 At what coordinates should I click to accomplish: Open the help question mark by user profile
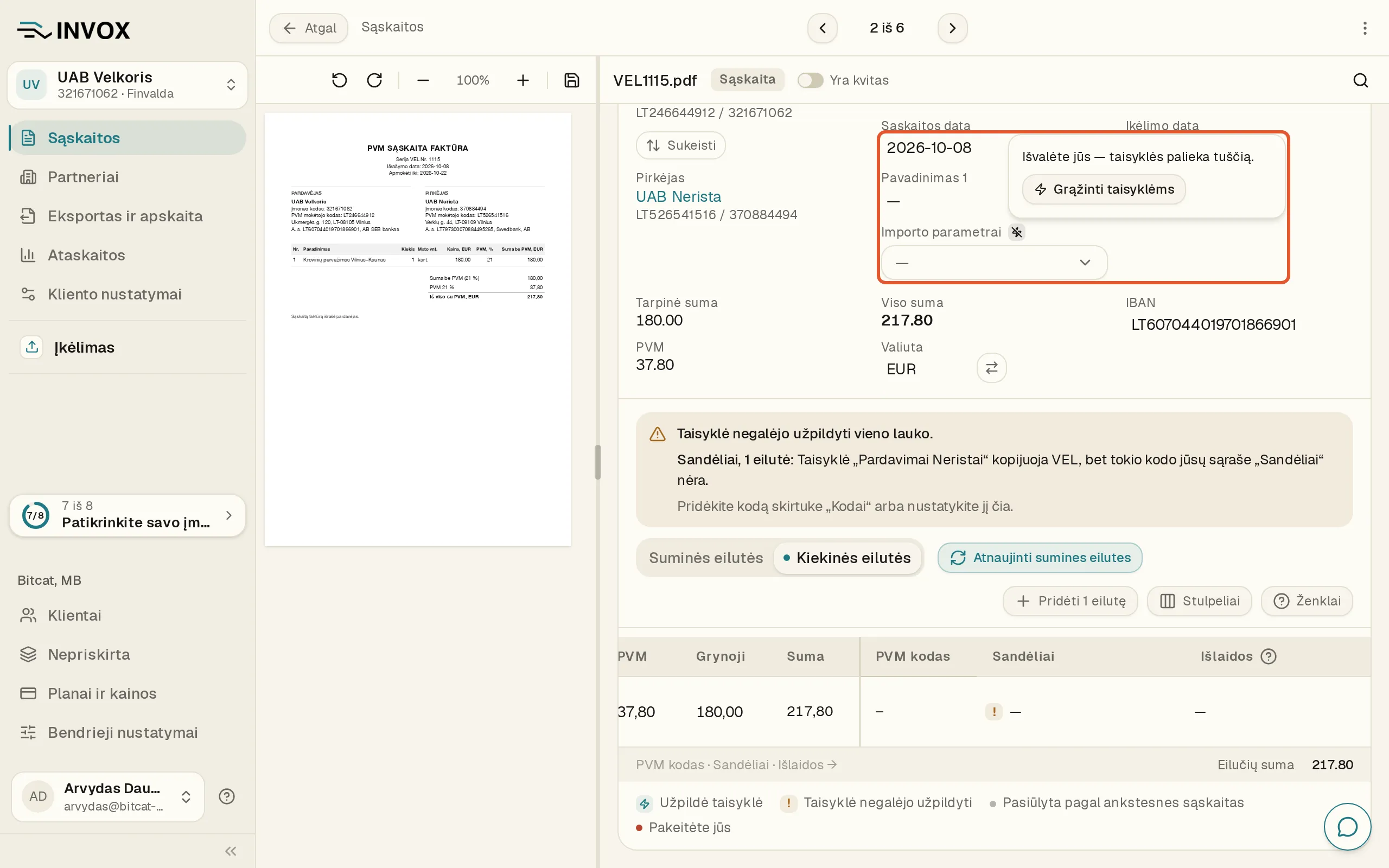227,796
